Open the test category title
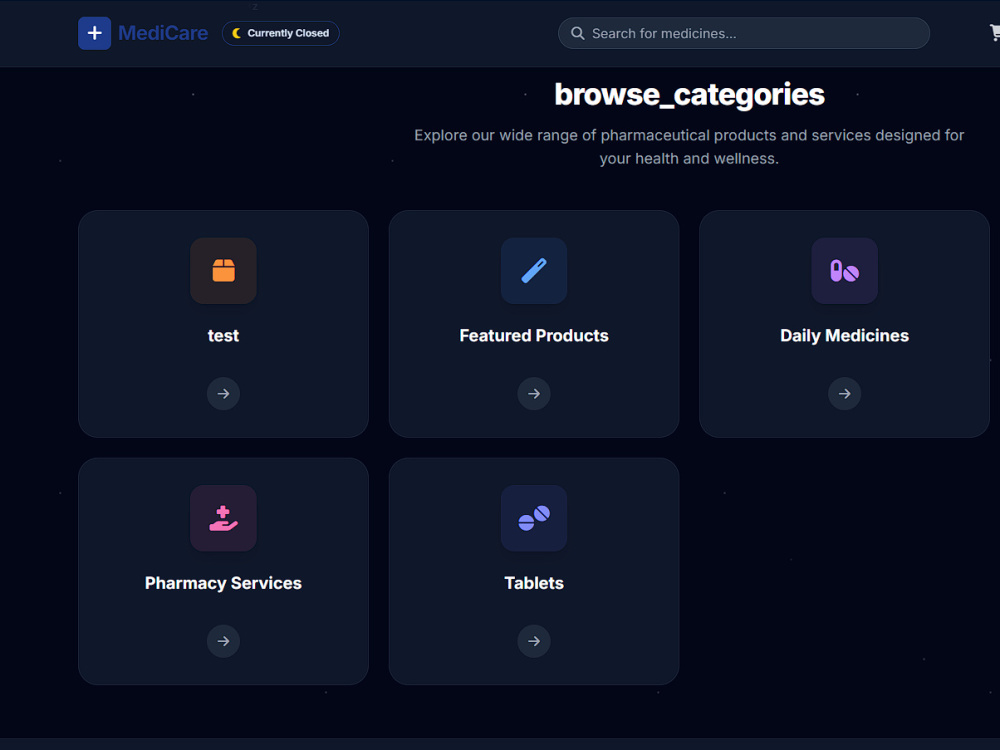This screenshot has height=750, width=1000. [x=223, y=335]
